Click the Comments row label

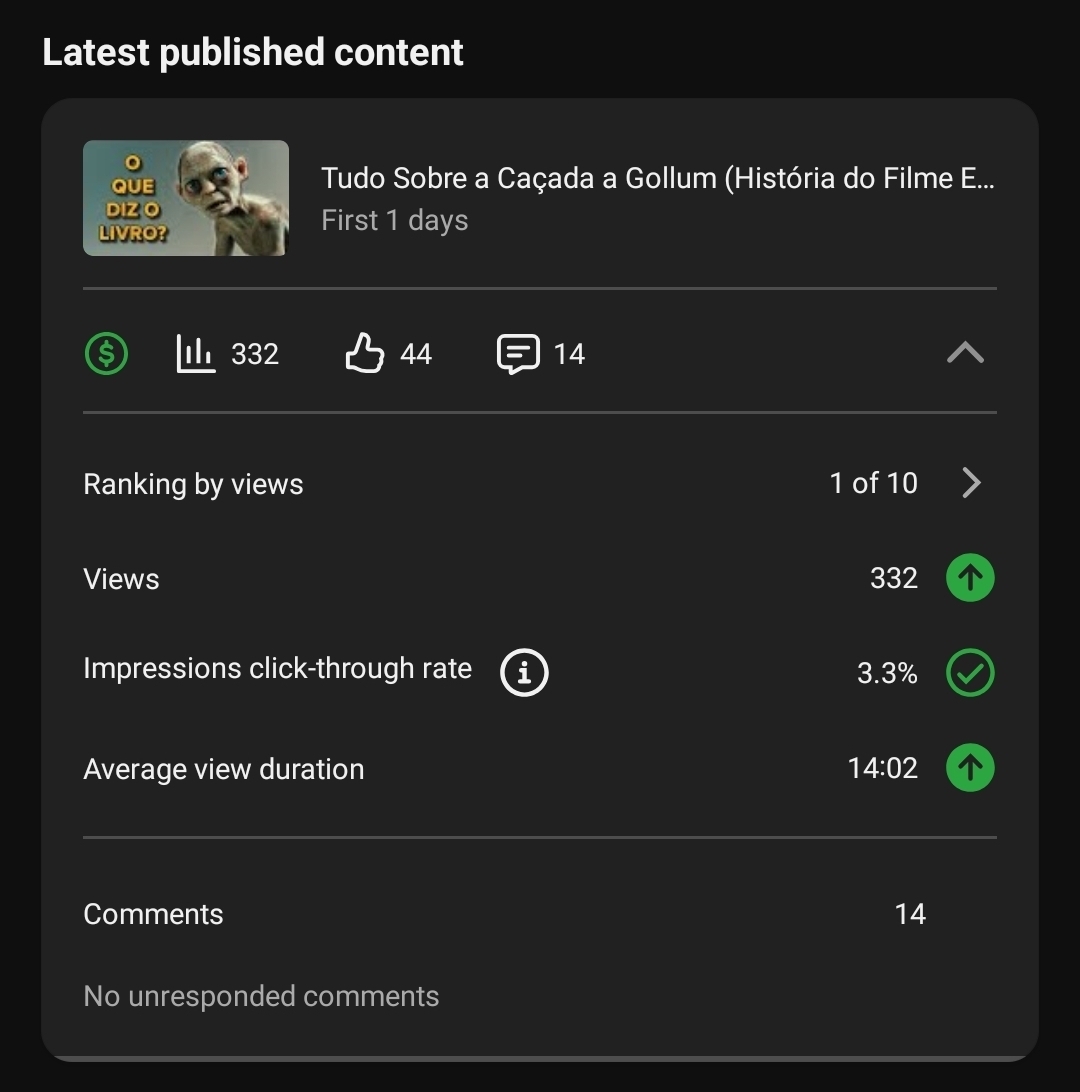pos(153,914)
